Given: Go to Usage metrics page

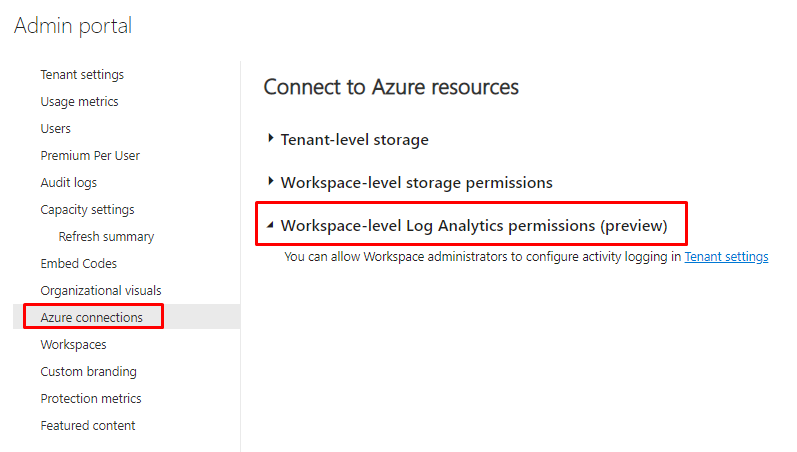Looking at the screenshot, I should coord(79,102).
